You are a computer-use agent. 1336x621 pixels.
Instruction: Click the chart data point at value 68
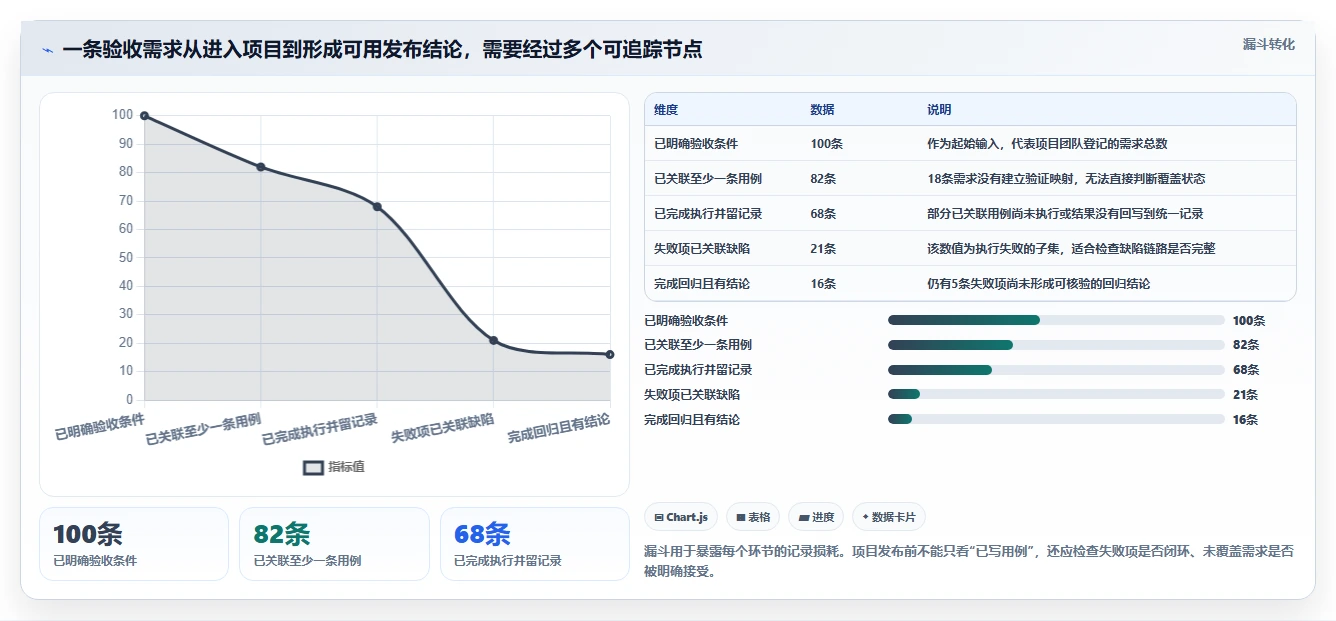377,207
